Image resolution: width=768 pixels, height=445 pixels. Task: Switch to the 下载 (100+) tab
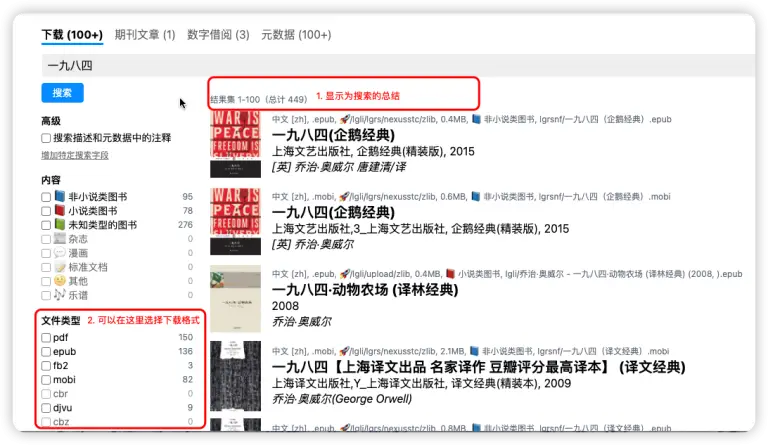pos(72,35)
